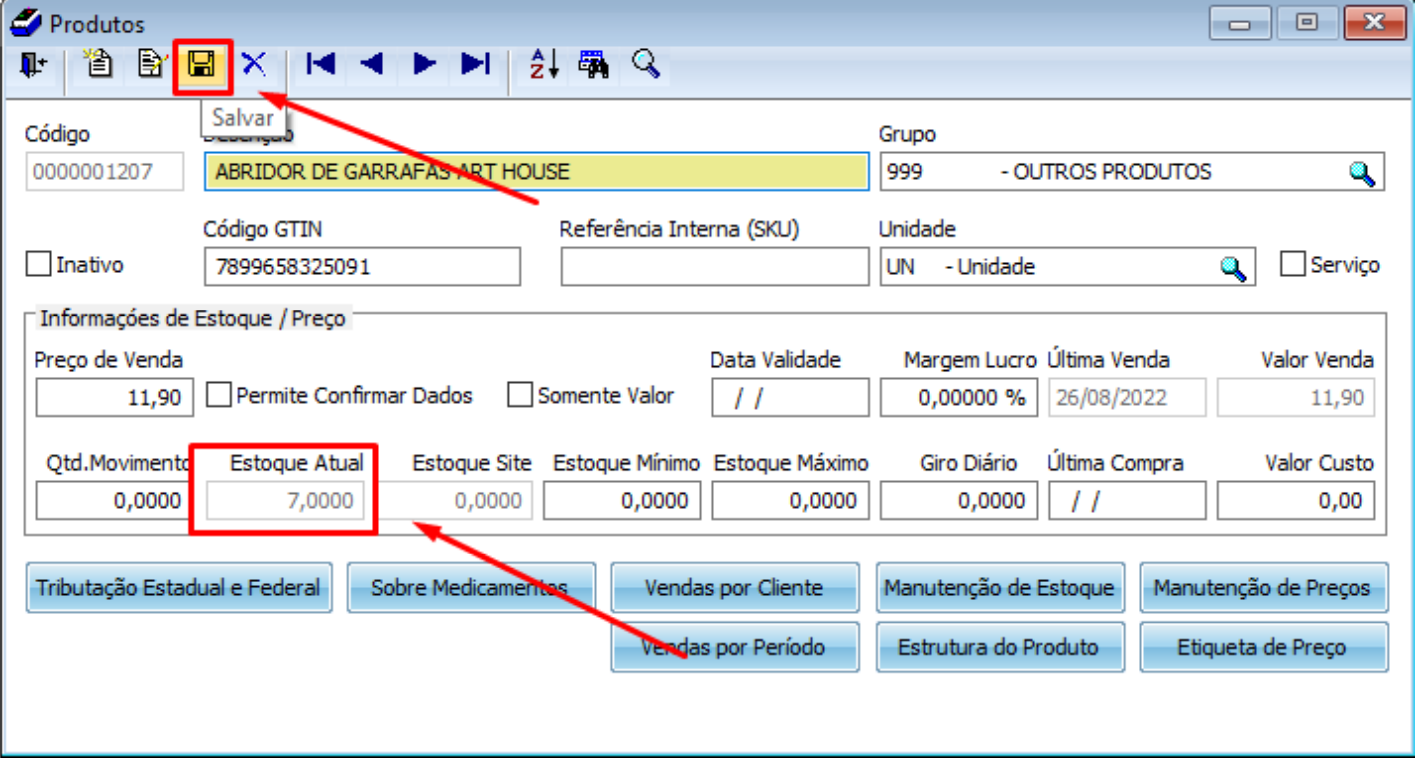The width and height of the screenshot is (1416, 760).
Task: Toggle the Inativo checkbox
Action: click(38, 264)
